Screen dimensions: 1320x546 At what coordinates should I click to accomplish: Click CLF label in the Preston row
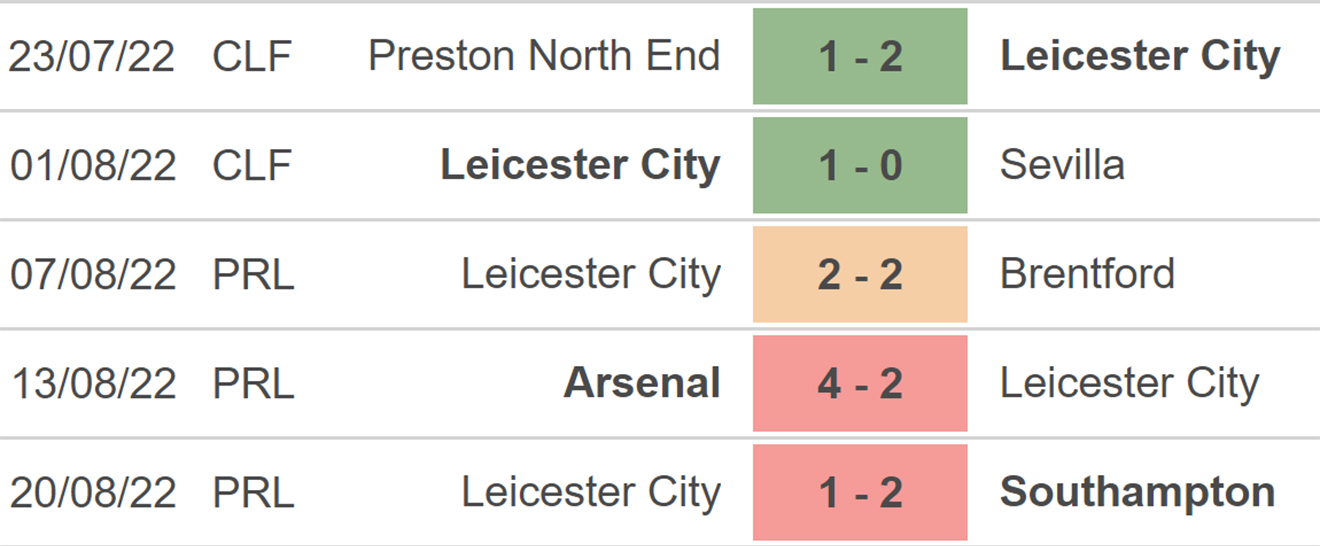click(x=251, y=56)
